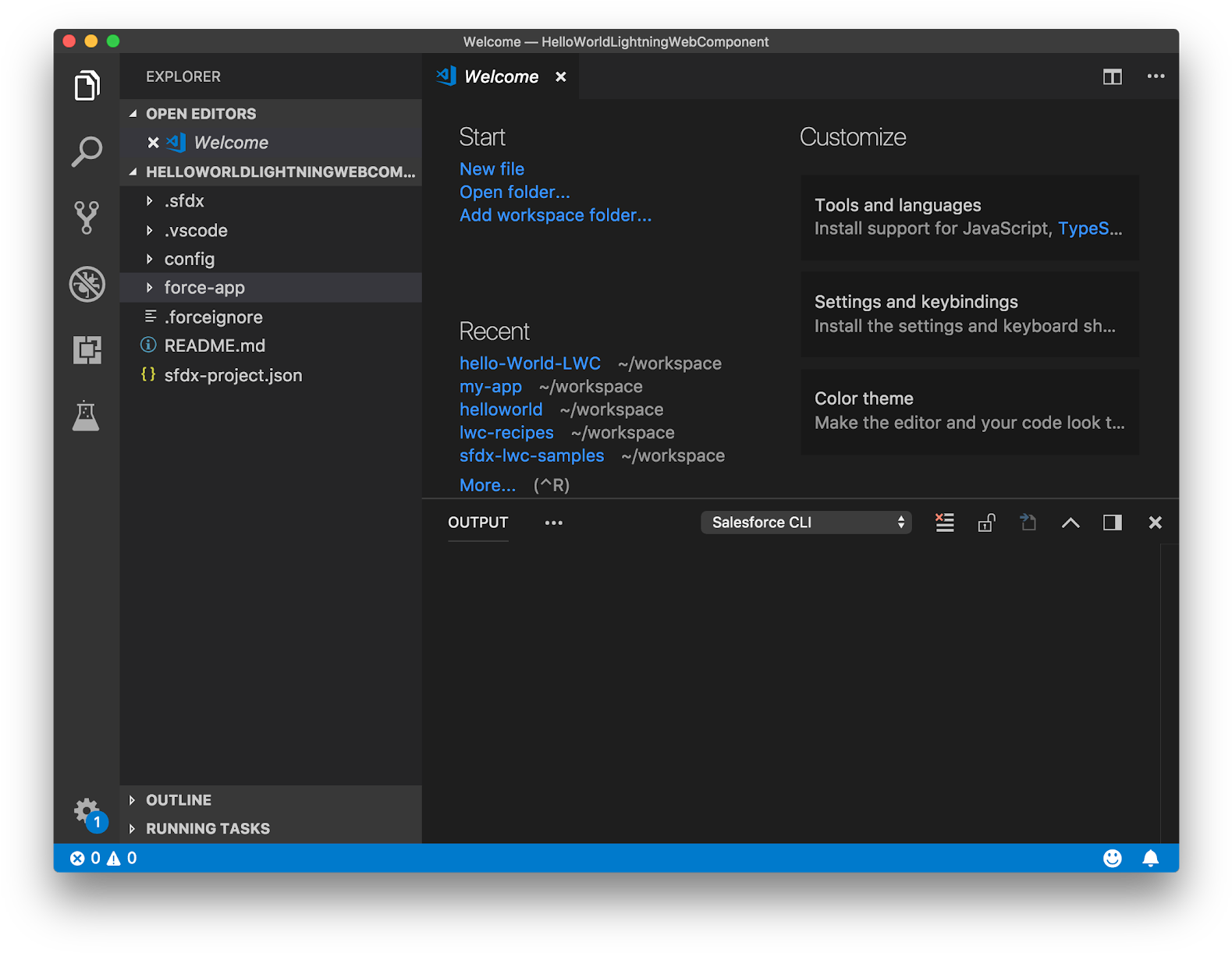The width and height of the screenshot is (1232, 953).
Task: Open the Source Control view
Action: 87,218
